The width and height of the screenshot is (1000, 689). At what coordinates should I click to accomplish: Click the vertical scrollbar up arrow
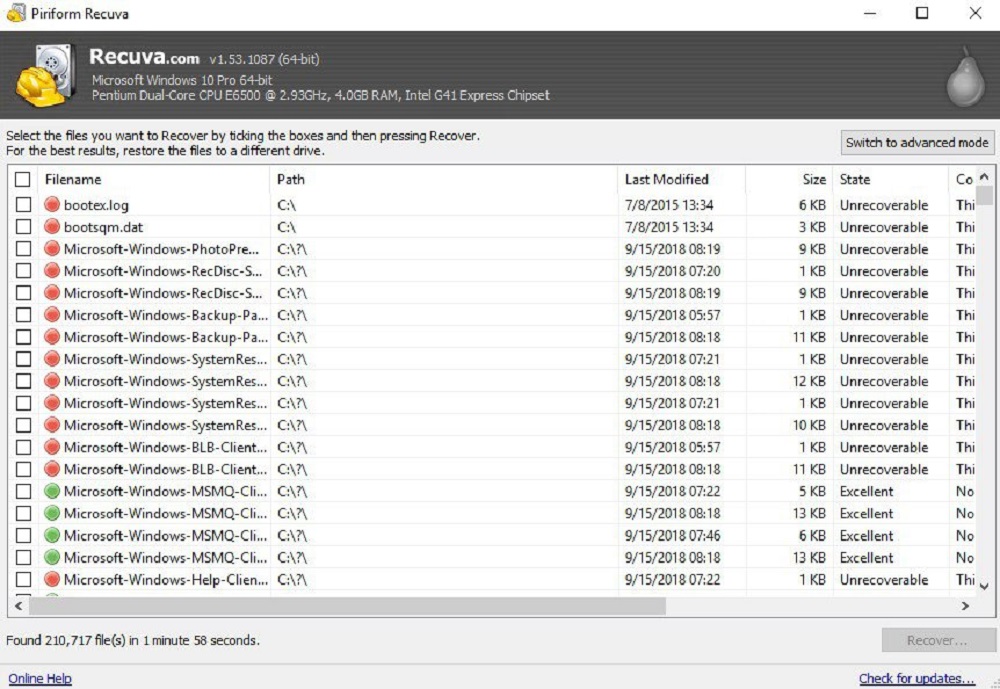(985, 177)
